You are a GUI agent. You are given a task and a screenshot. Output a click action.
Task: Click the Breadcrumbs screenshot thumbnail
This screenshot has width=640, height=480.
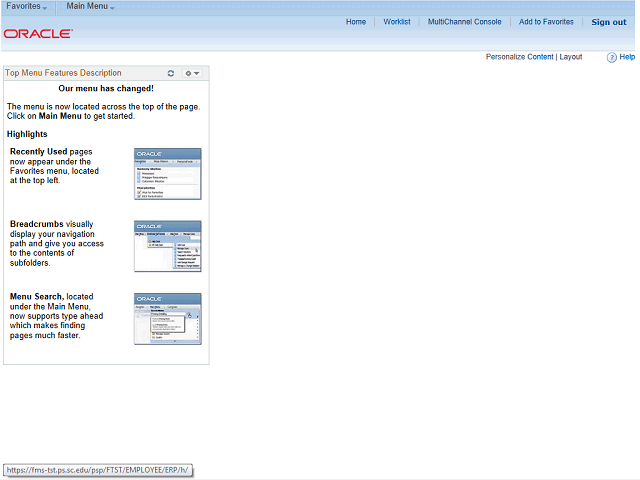point(167,246)
